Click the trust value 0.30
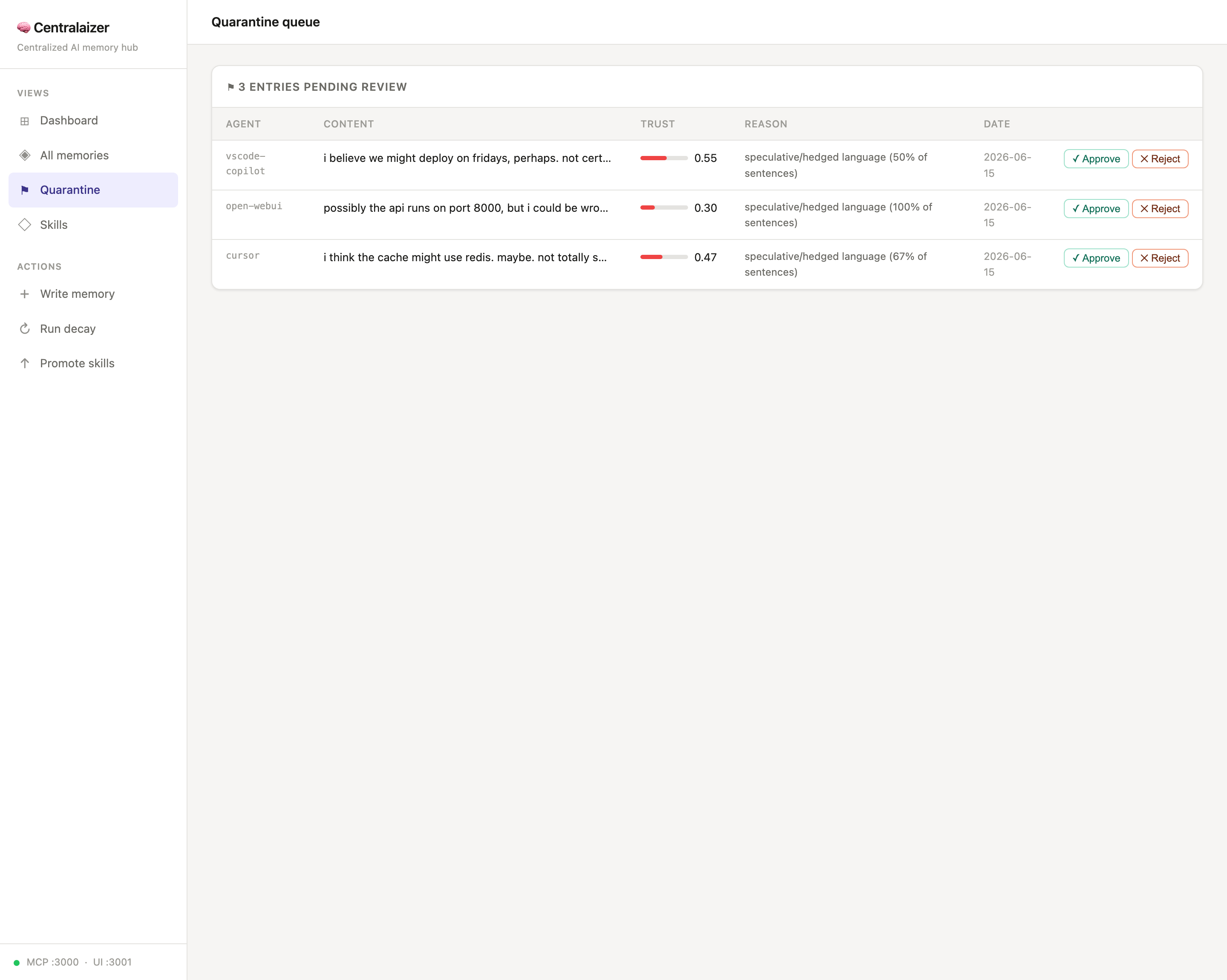 (705, 208)
